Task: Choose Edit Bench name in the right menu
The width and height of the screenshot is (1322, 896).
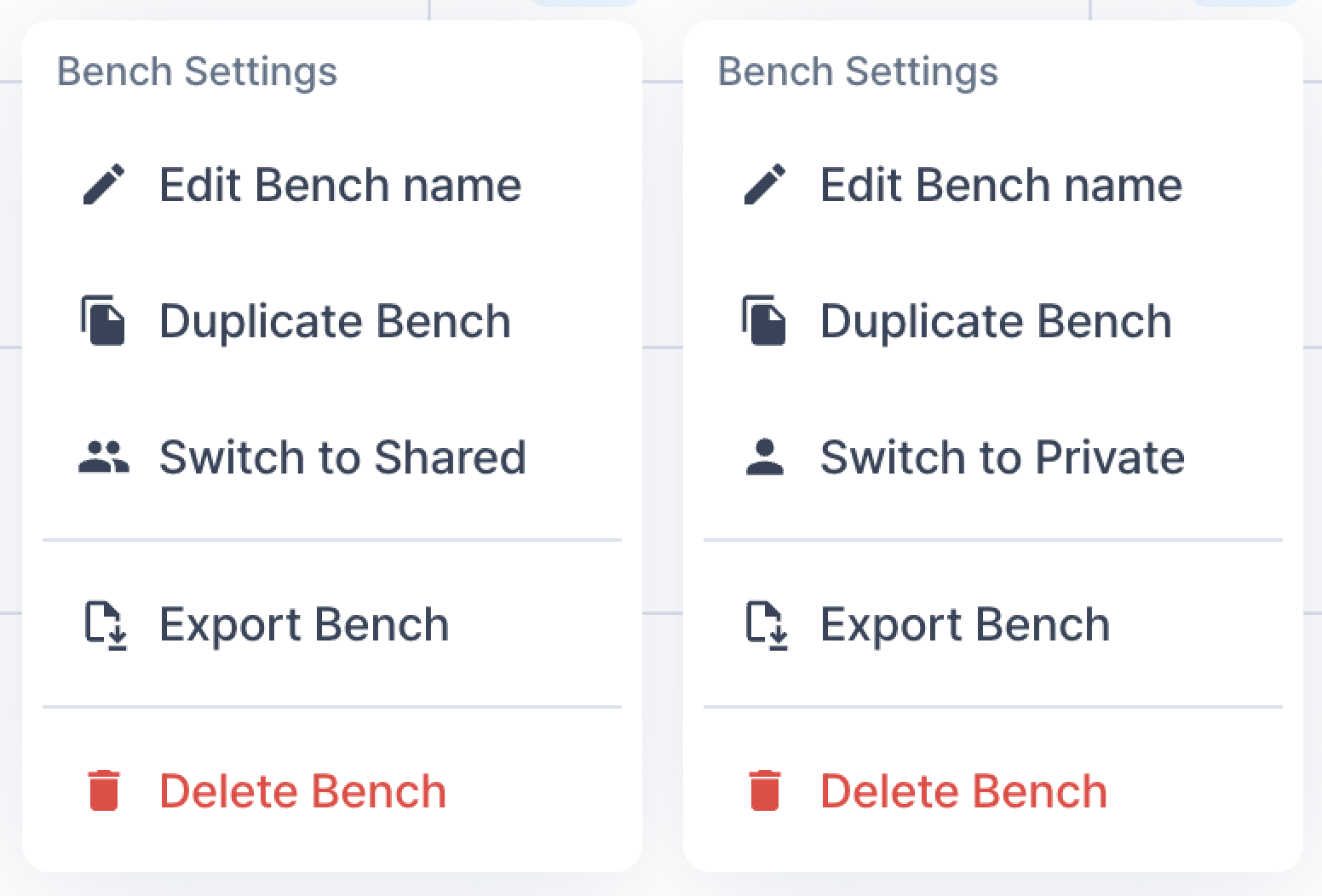Action: click(x=1001, y=185)
